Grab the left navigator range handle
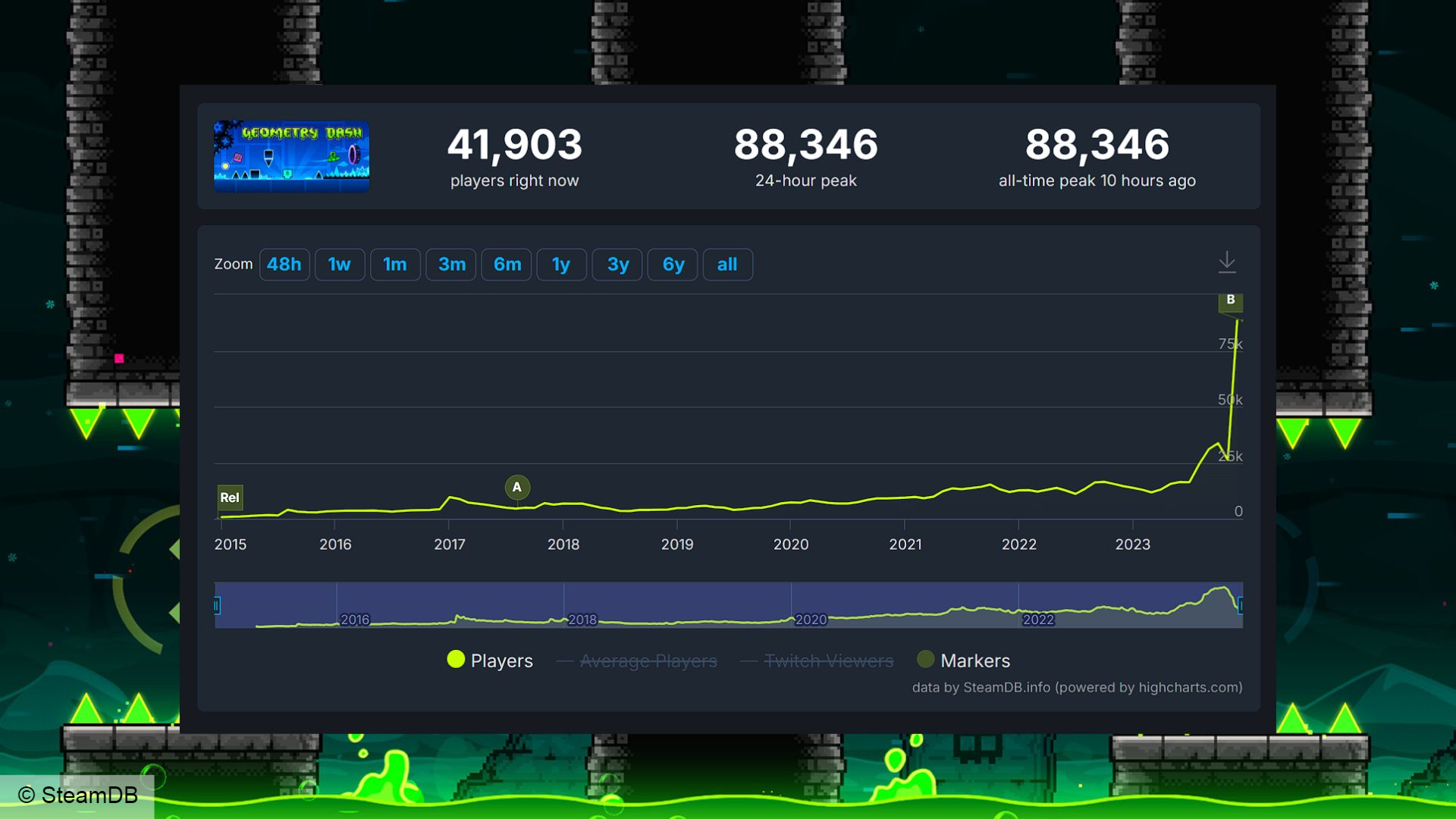1456x819 pixels. click(x=217, y=605)
